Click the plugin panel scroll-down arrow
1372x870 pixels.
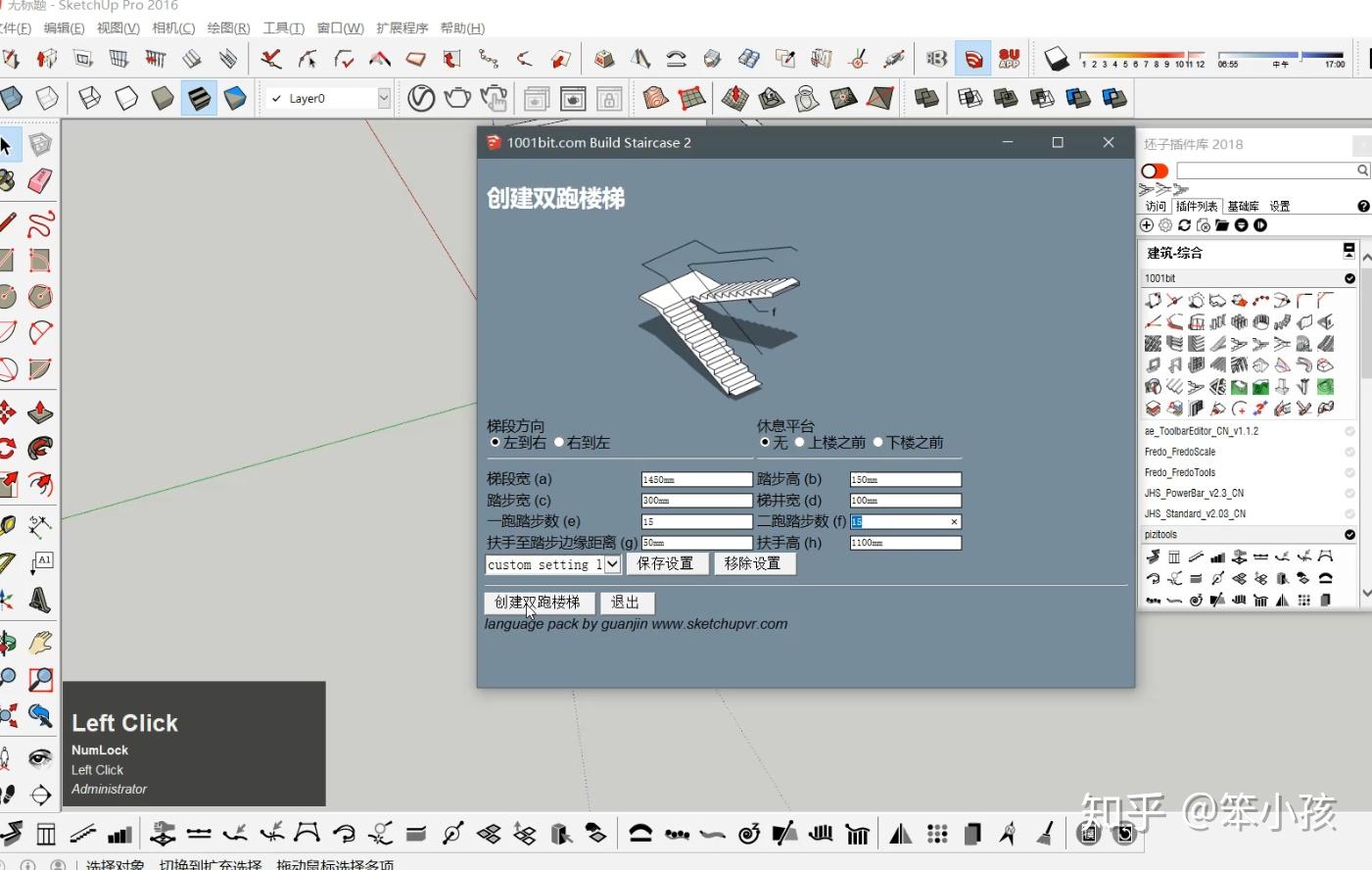(1366, 595)
